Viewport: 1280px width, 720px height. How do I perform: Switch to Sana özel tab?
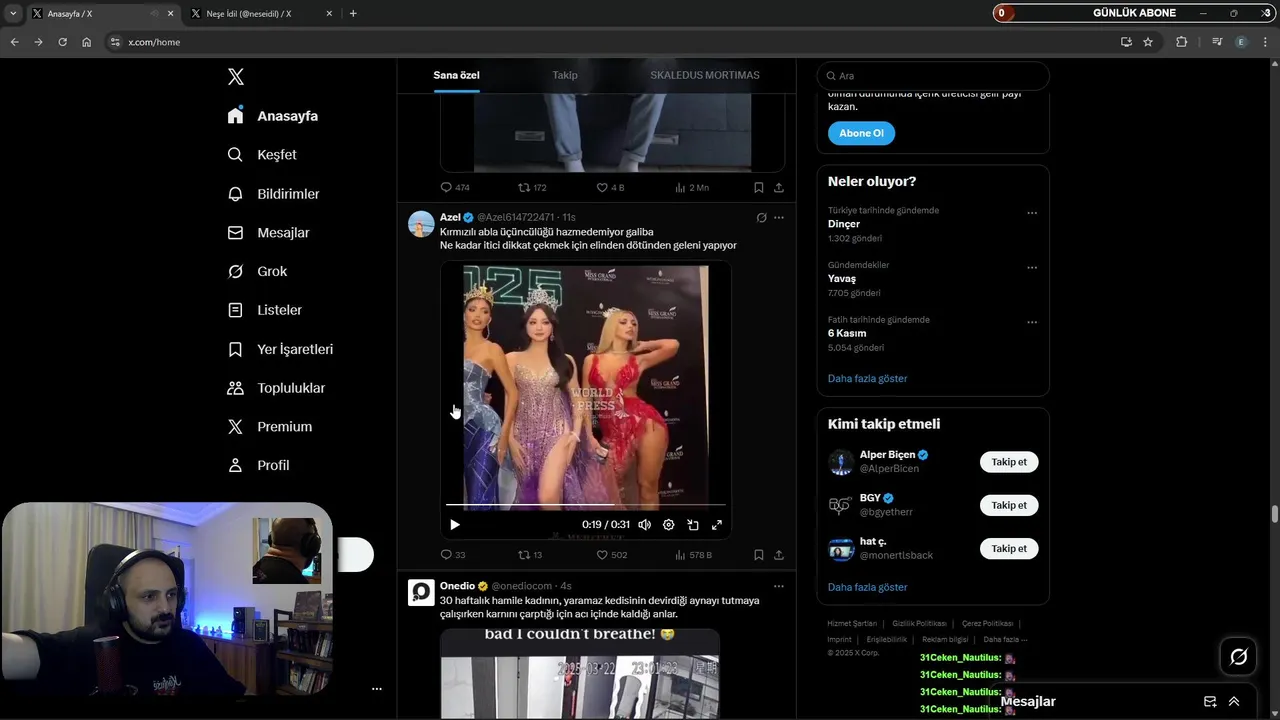(456, 75)
